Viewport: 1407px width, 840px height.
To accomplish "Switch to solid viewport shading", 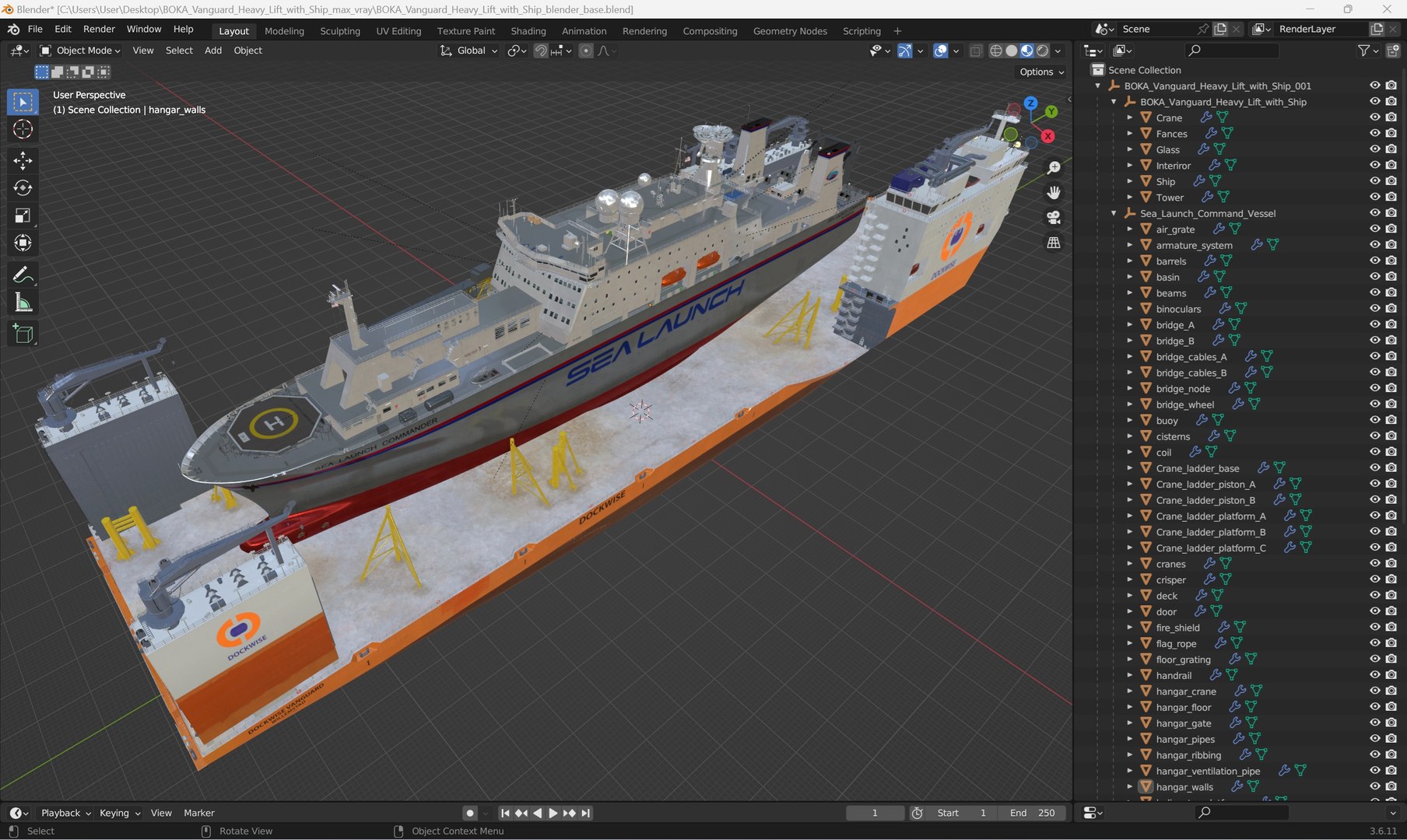I will (1011, 51).
